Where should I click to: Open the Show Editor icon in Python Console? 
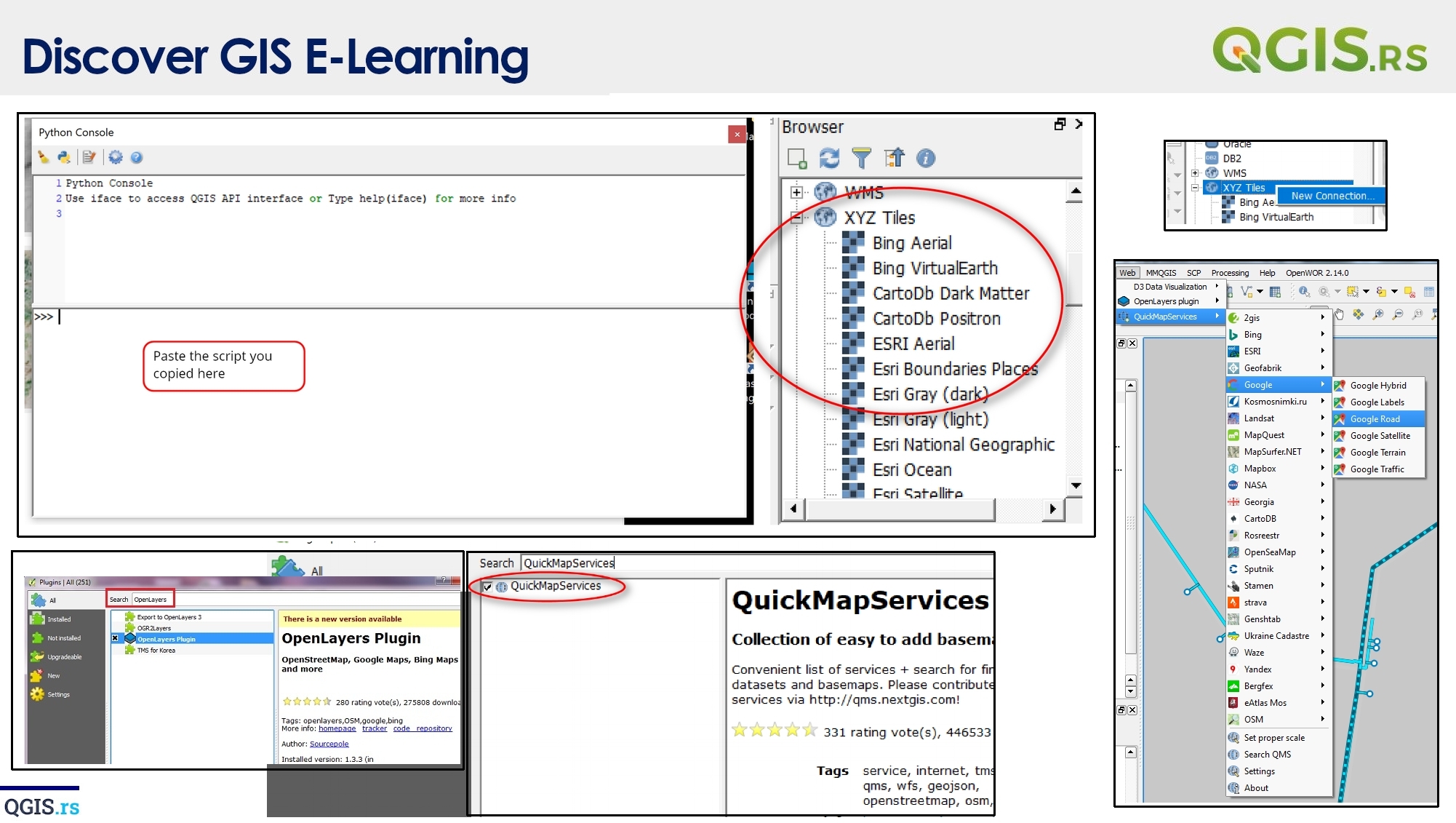point(89,157)
